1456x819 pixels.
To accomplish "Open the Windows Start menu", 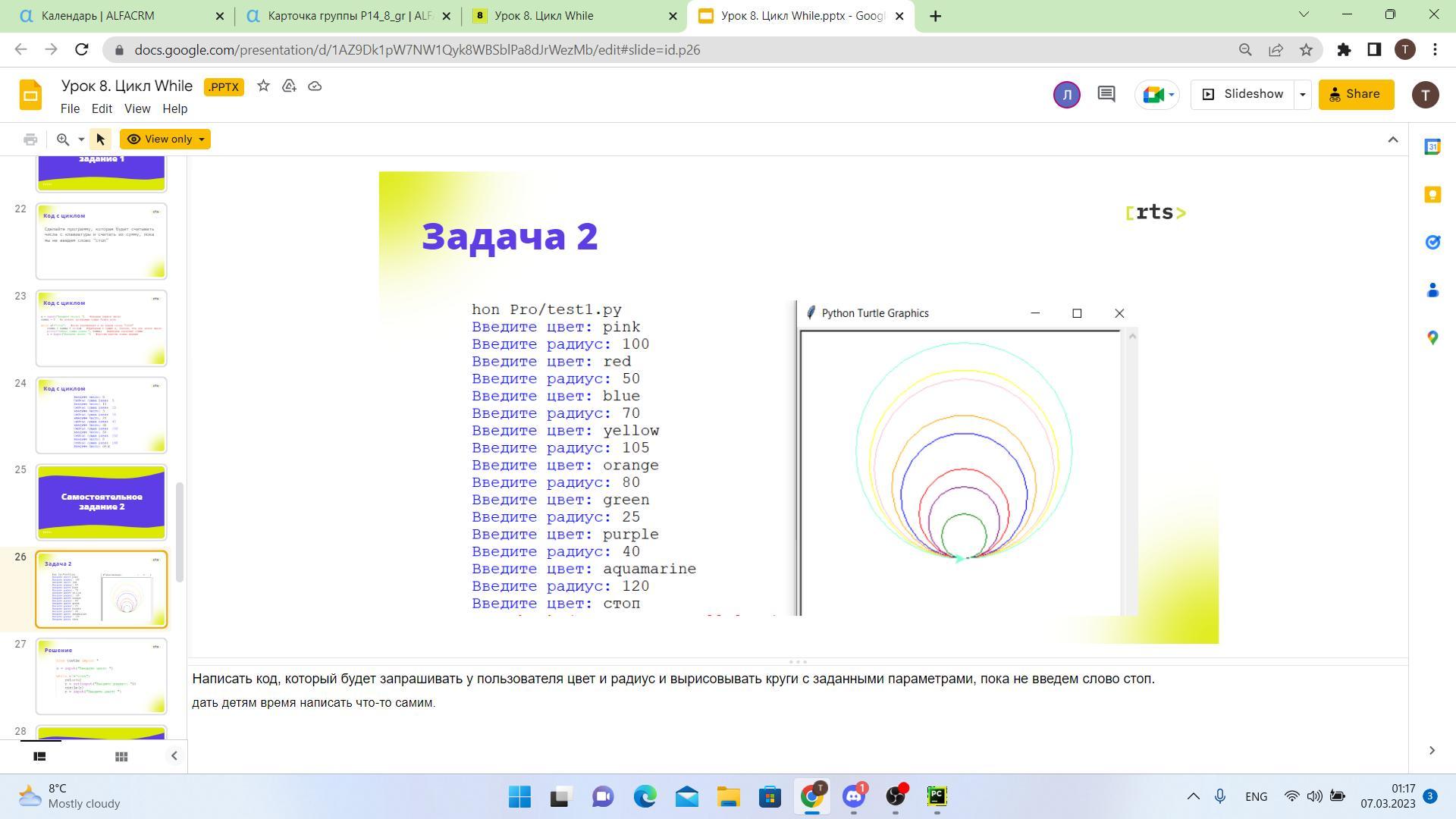I will pos(519,796).
